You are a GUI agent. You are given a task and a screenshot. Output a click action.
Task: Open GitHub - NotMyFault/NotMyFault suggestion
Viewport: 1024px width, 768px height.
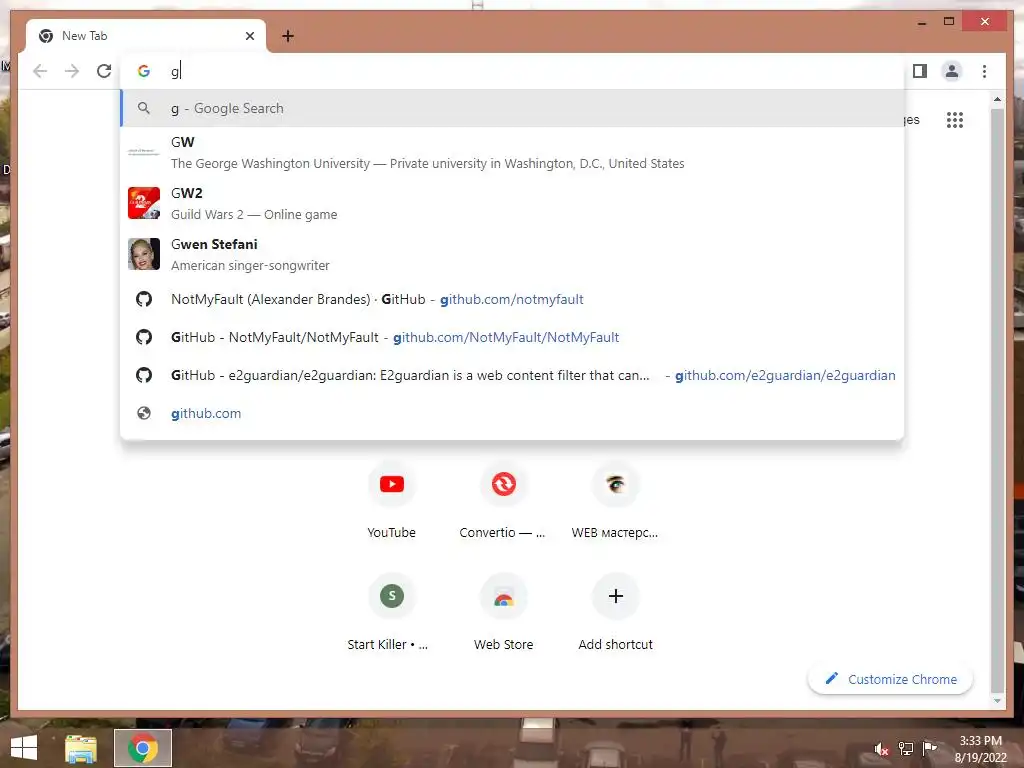tap(512, 337)
